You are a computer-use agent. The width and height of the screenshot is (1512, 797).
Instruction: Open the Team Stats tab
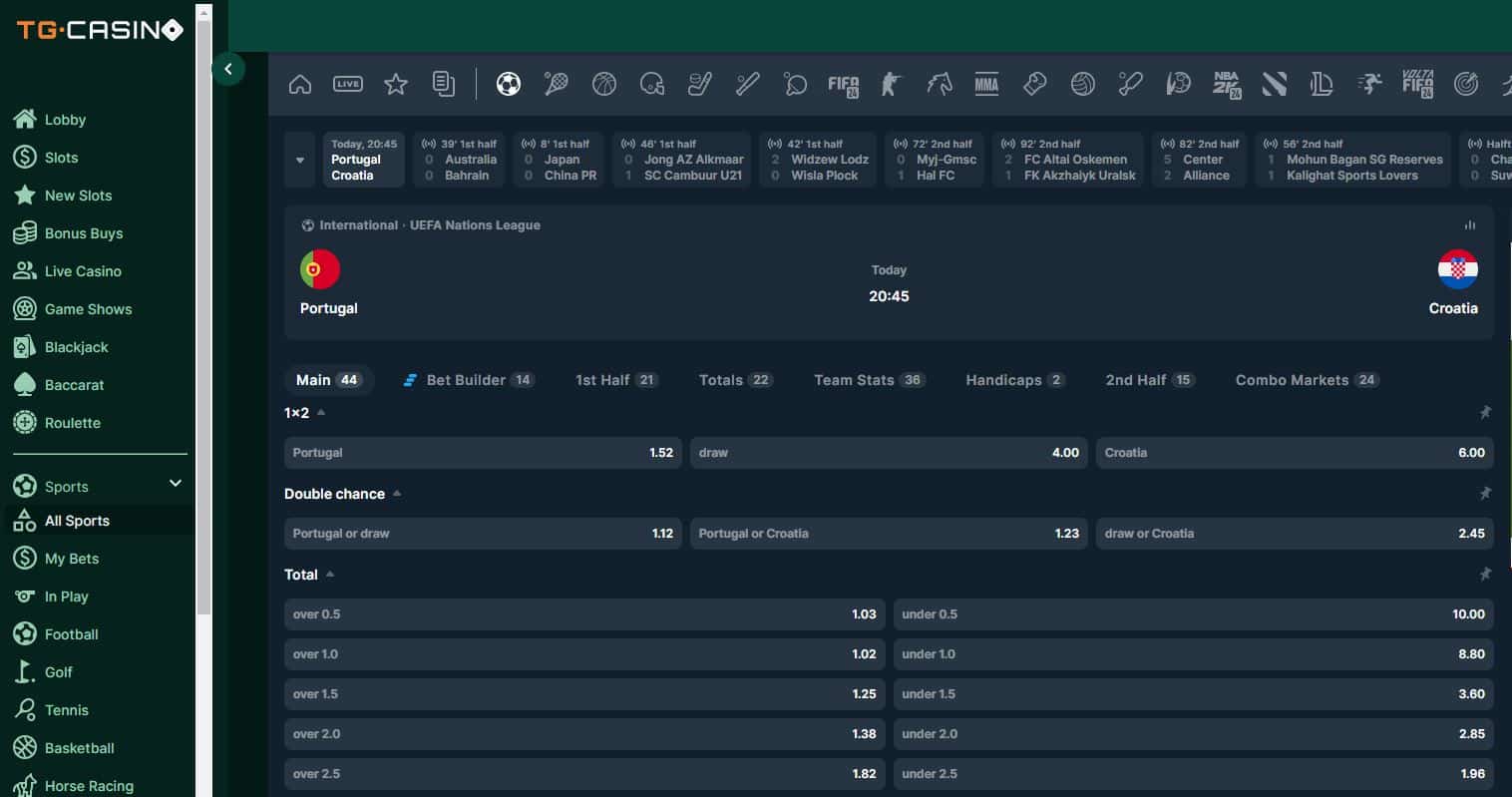pos(870,380)
